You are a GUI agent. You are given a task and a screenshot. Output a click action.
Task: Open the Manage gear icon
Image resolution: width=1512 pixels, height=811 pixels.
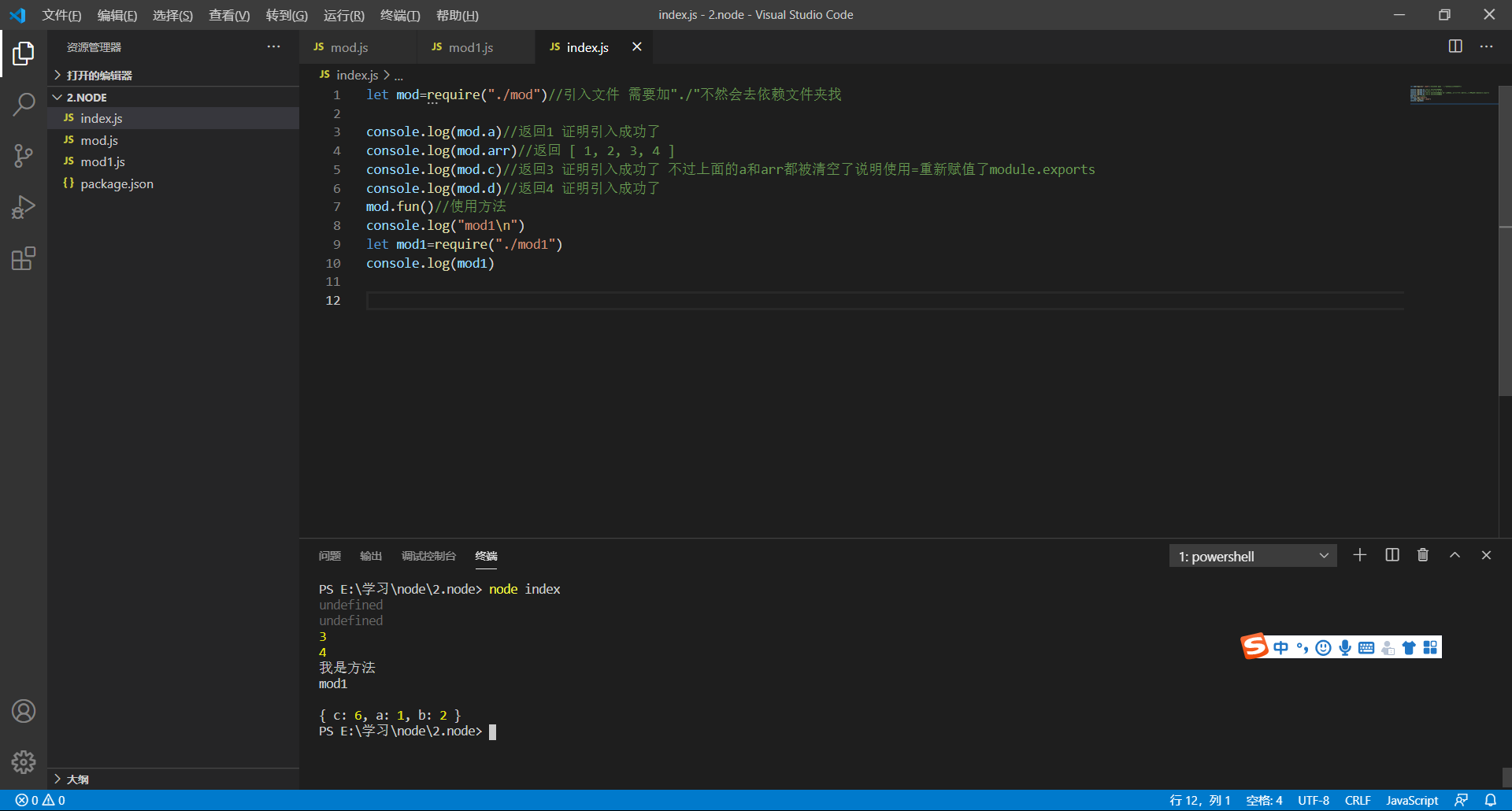point(24,761)
